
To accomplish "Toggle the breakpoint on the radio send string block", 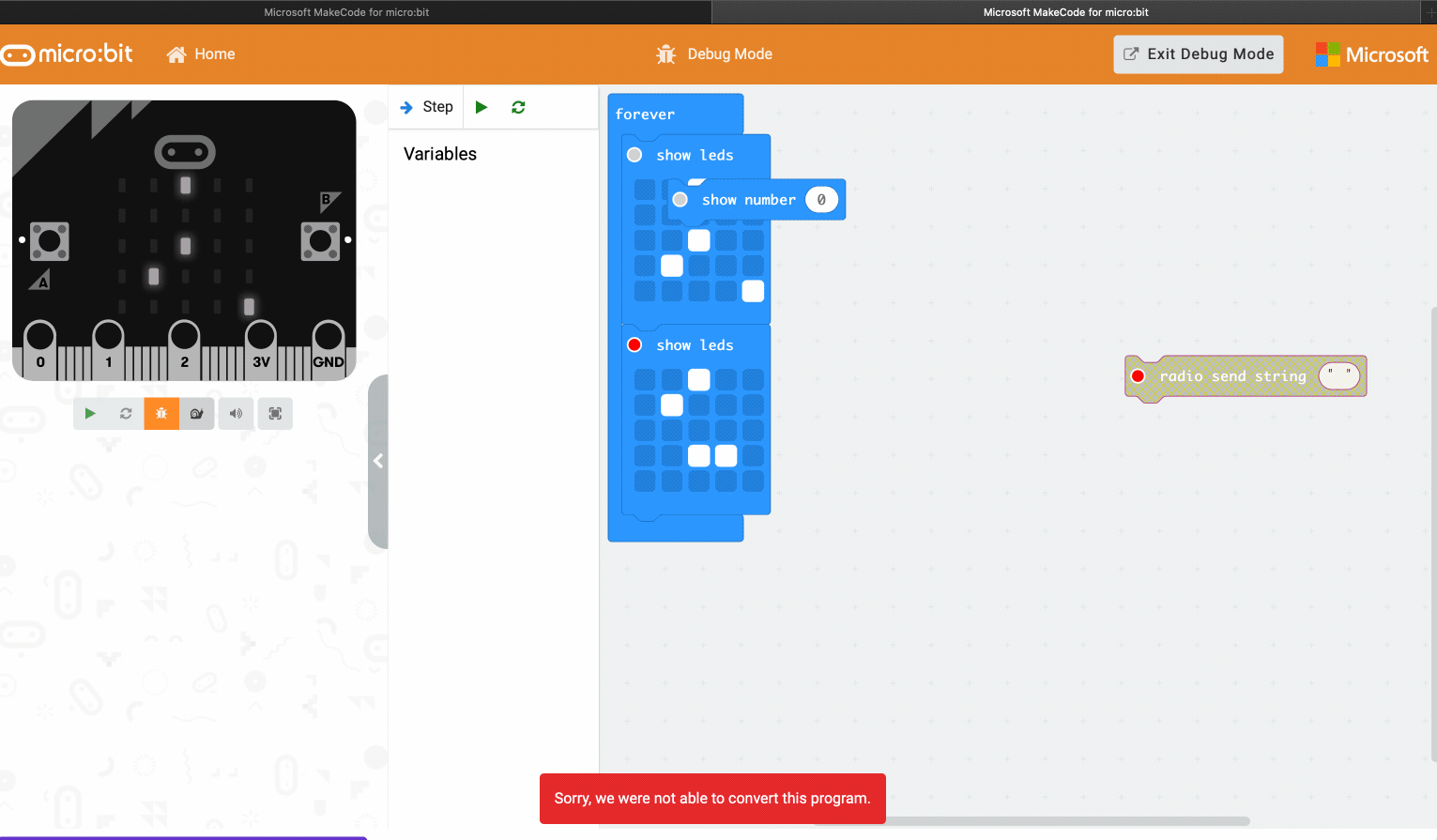I will point(1138,375).
